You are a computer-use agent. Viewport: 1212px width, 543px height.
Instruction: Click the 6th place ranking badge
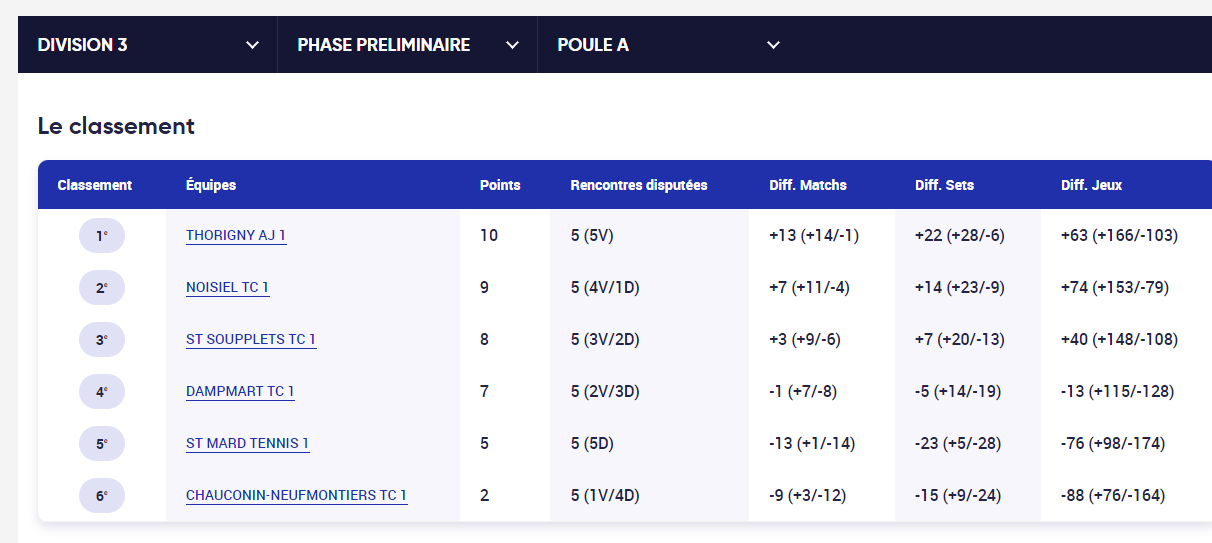(x=102, y=496)
